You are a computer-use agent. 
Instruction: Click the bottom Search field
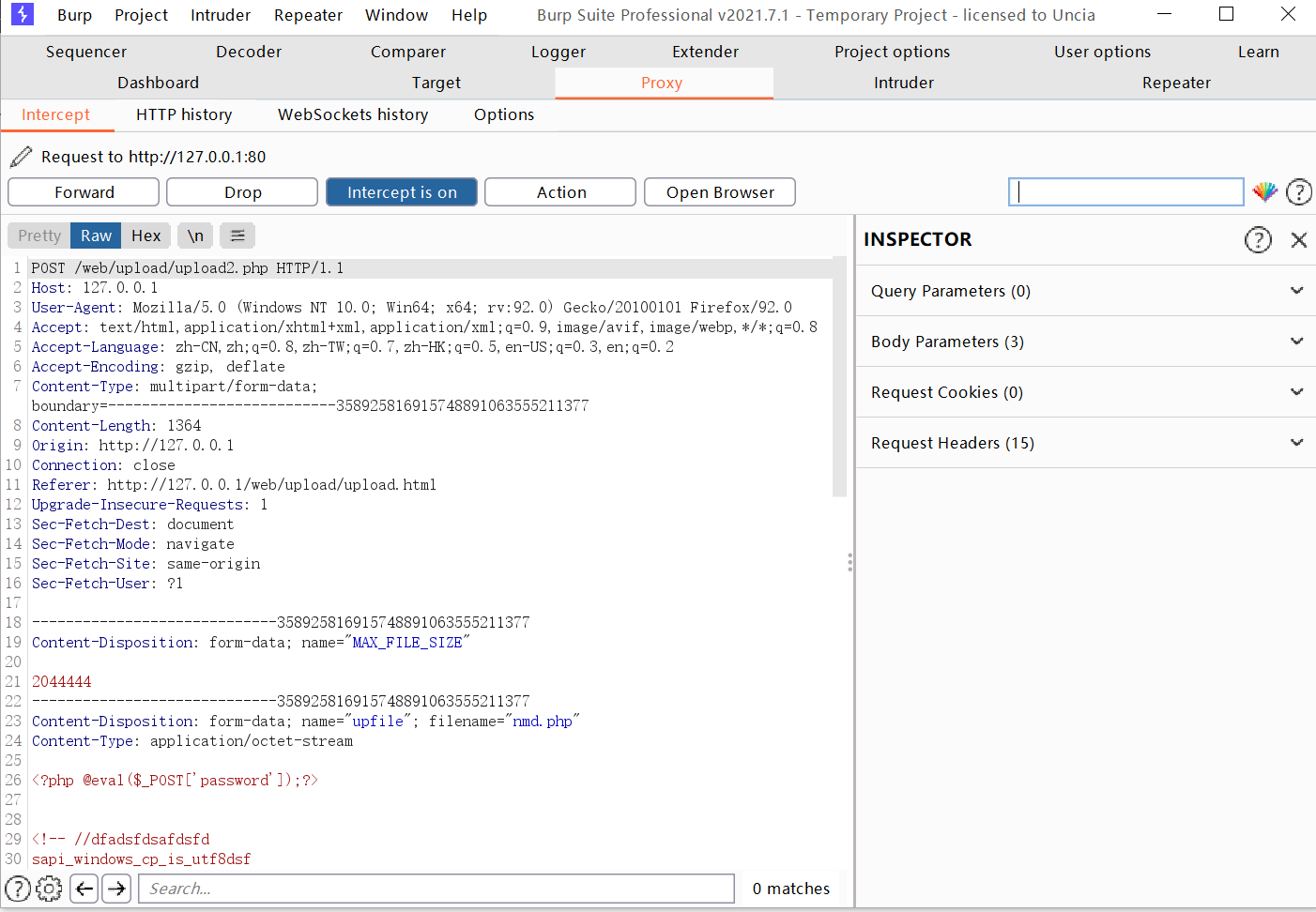pos(436,889)
